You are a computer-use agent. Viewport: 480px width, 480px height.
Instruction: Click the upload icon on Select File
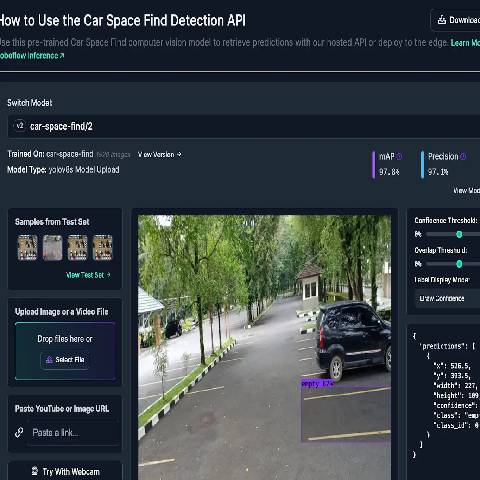49,359
